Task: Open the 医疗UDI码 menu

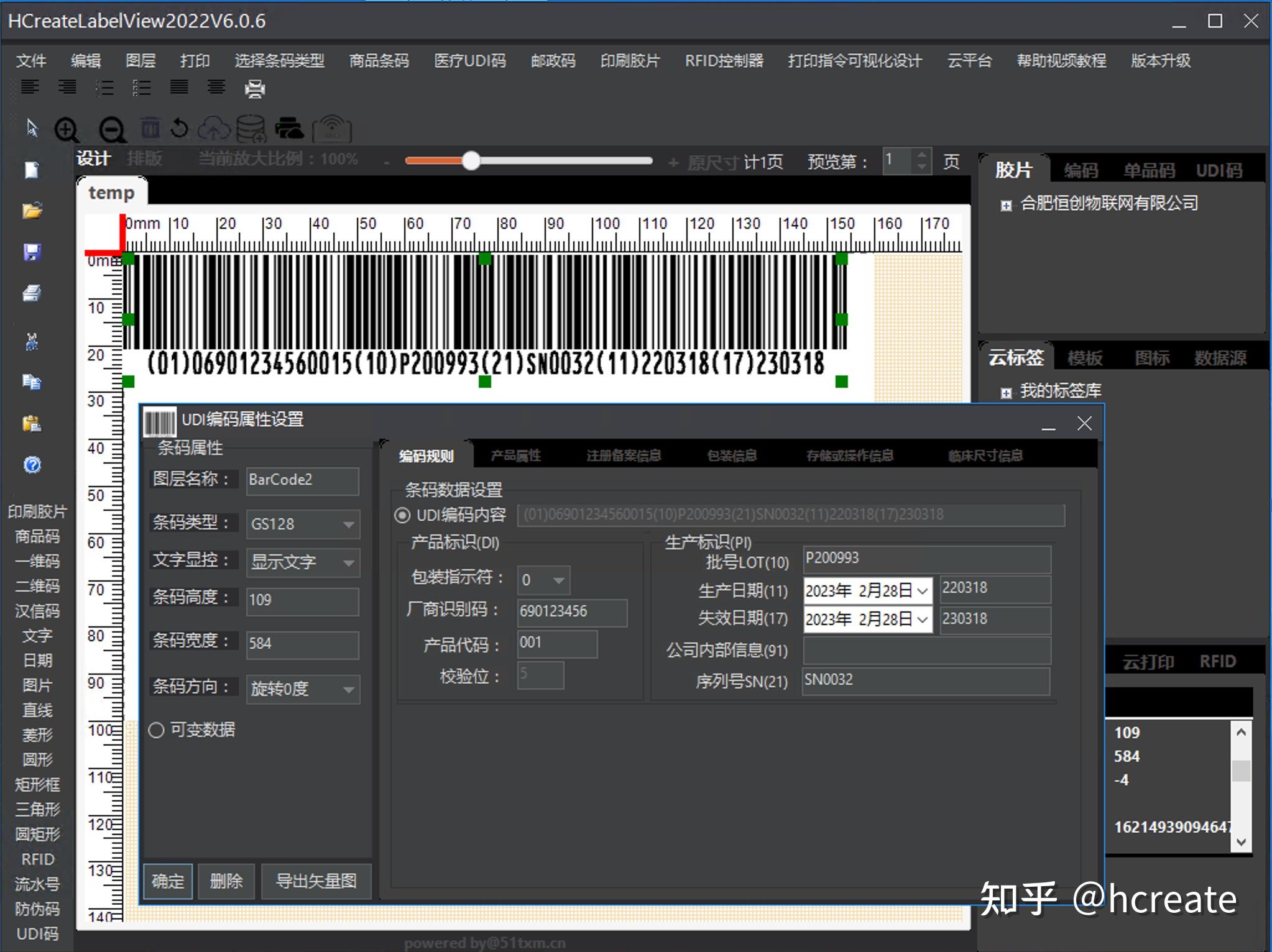Action: [469, 61]
